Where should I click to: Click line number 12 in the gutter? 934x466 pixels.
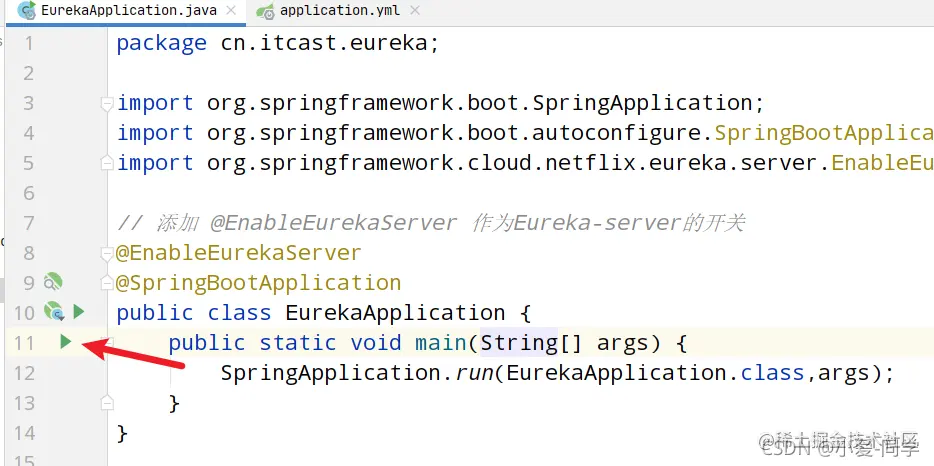tap(24, 373)
